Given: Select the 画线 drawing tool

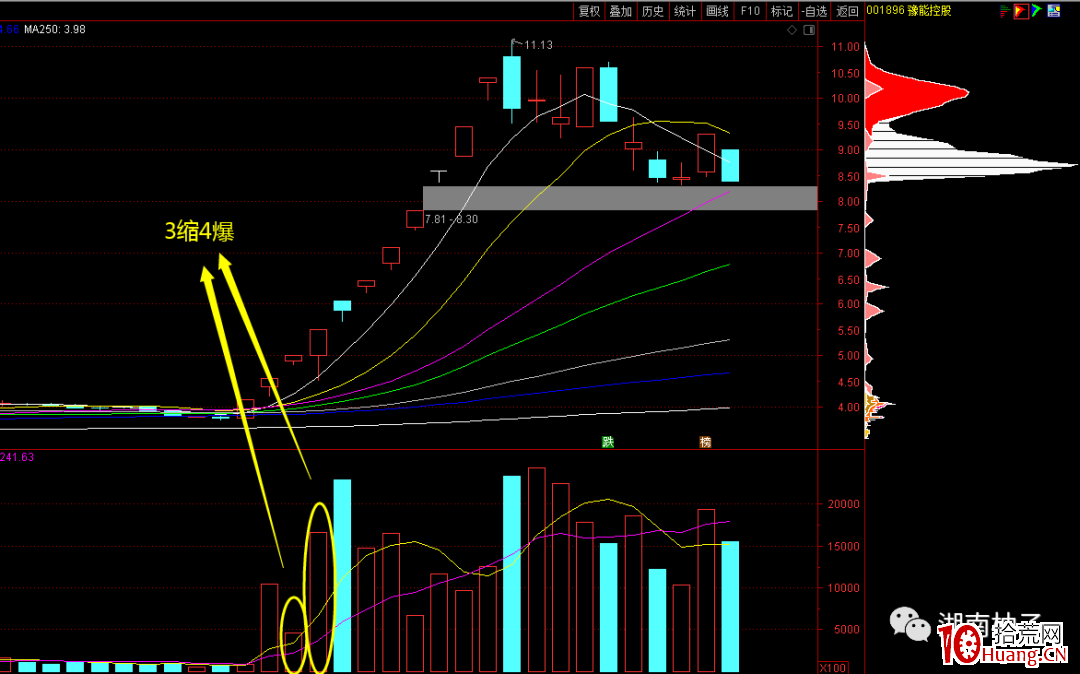Looking at the screenshot, I should point(717,11).
